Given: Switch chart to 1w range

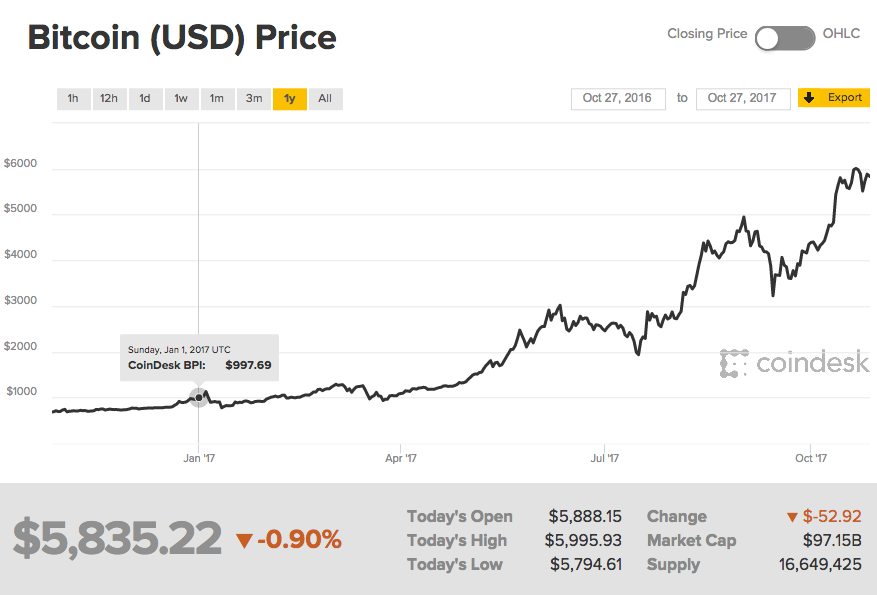Looking at the screenshot, I should [181, 98].
